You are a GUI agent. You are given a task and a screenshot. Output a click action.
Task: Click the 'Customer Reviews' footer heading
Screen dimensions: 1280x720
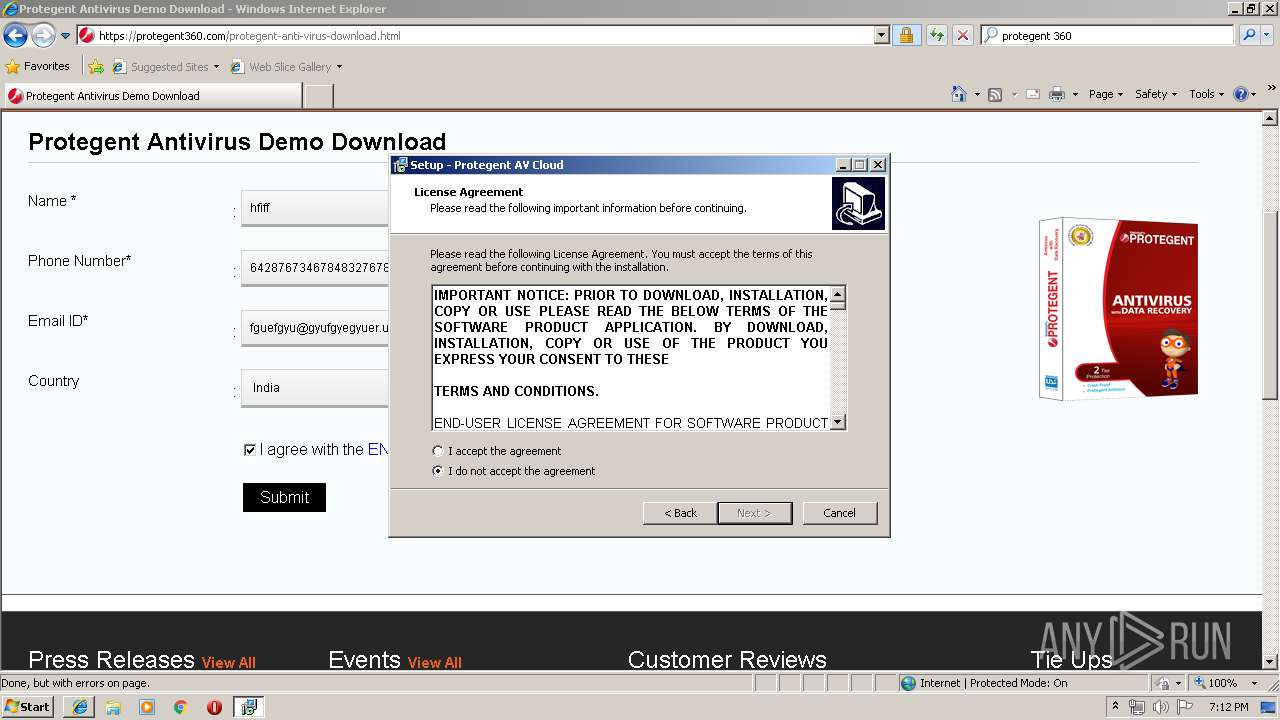(x=727, y=660)
